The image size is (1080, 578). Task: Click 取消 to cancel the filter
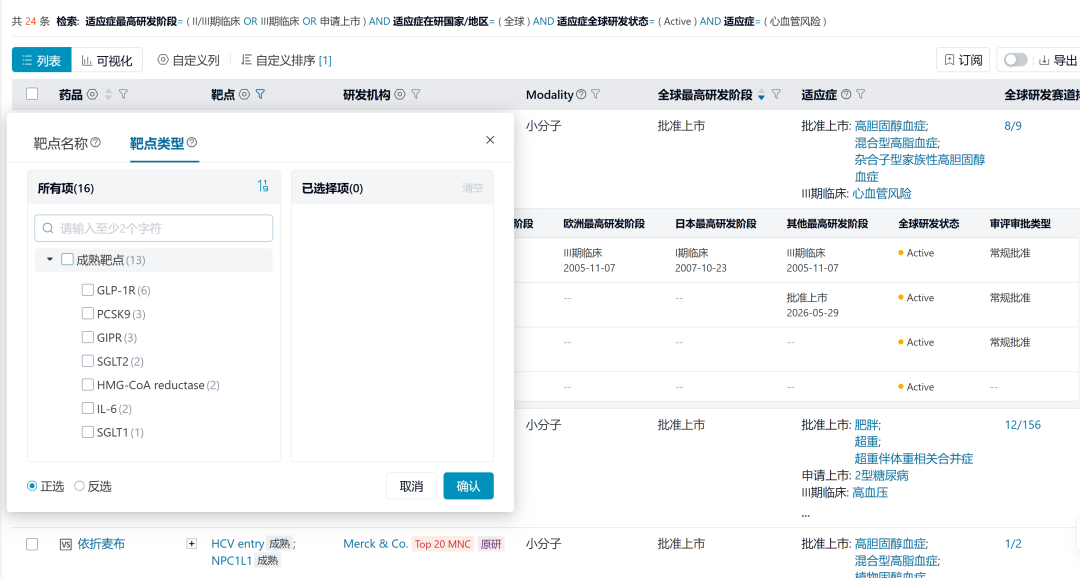(411, 486)
